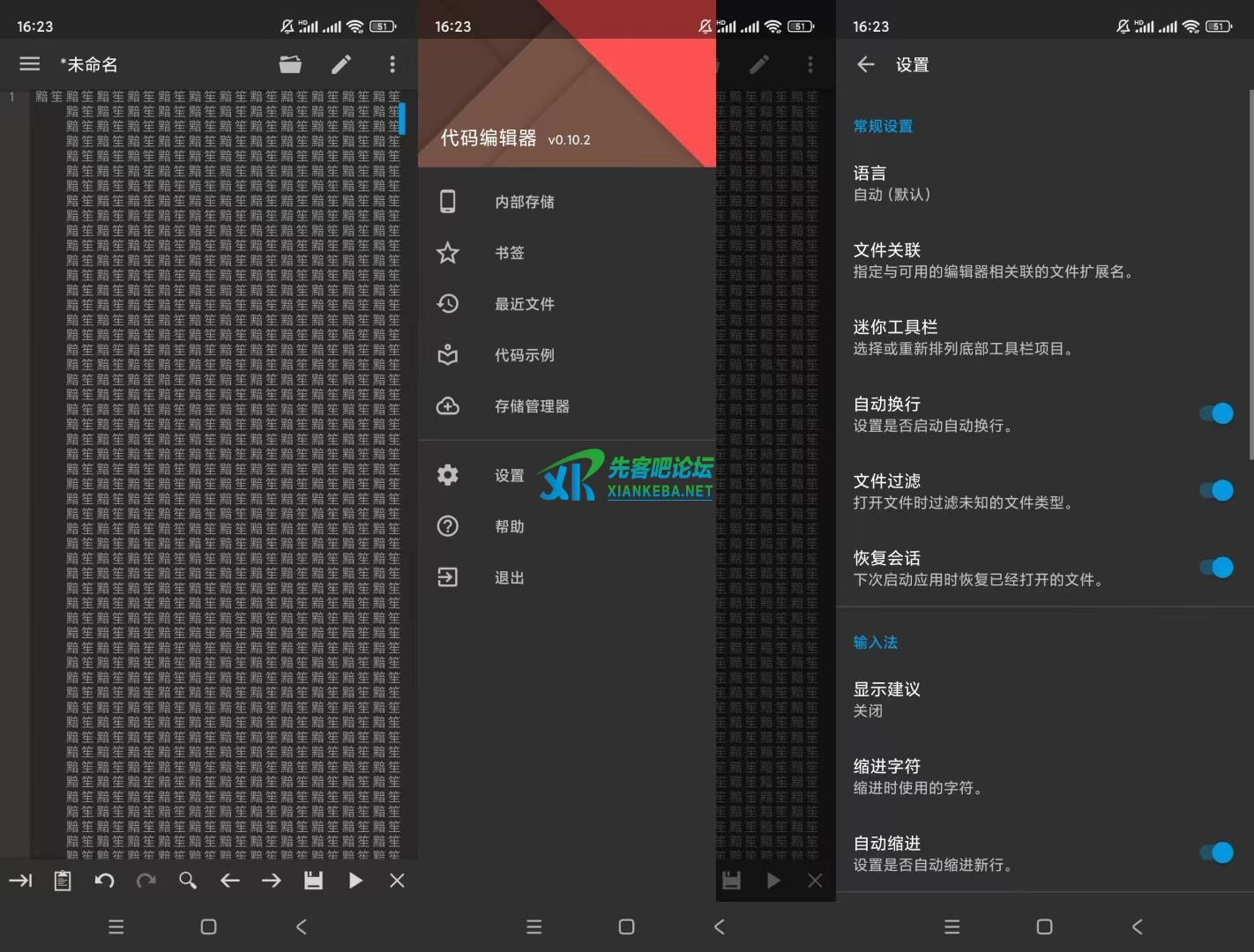Redo the last undone edit
This screenshot has height=952, width=1254.
click(x=146, y=880)
